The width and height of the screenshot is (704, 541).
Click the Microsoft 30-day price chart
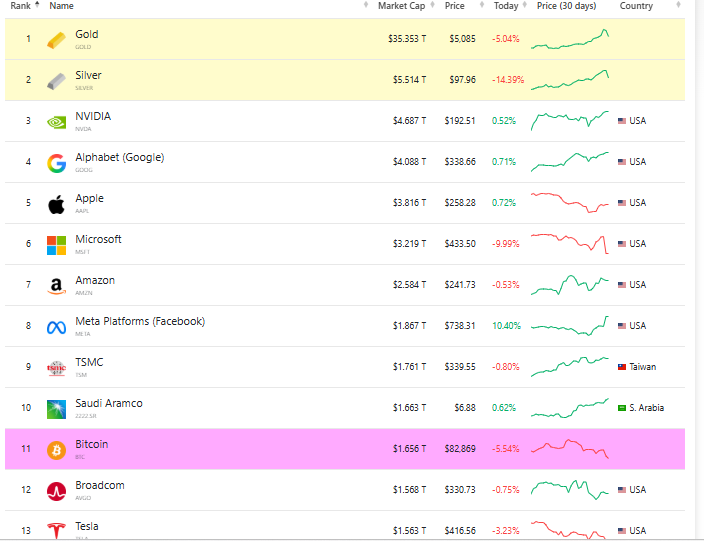[x=569, y=243]
